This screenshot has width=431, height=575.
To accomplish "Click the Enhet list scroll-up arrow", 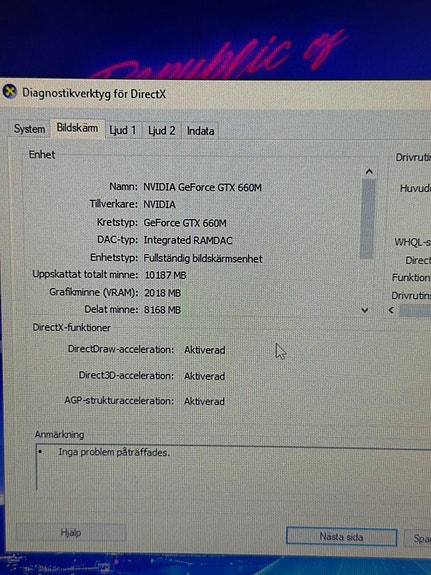I will pos(369,172).
